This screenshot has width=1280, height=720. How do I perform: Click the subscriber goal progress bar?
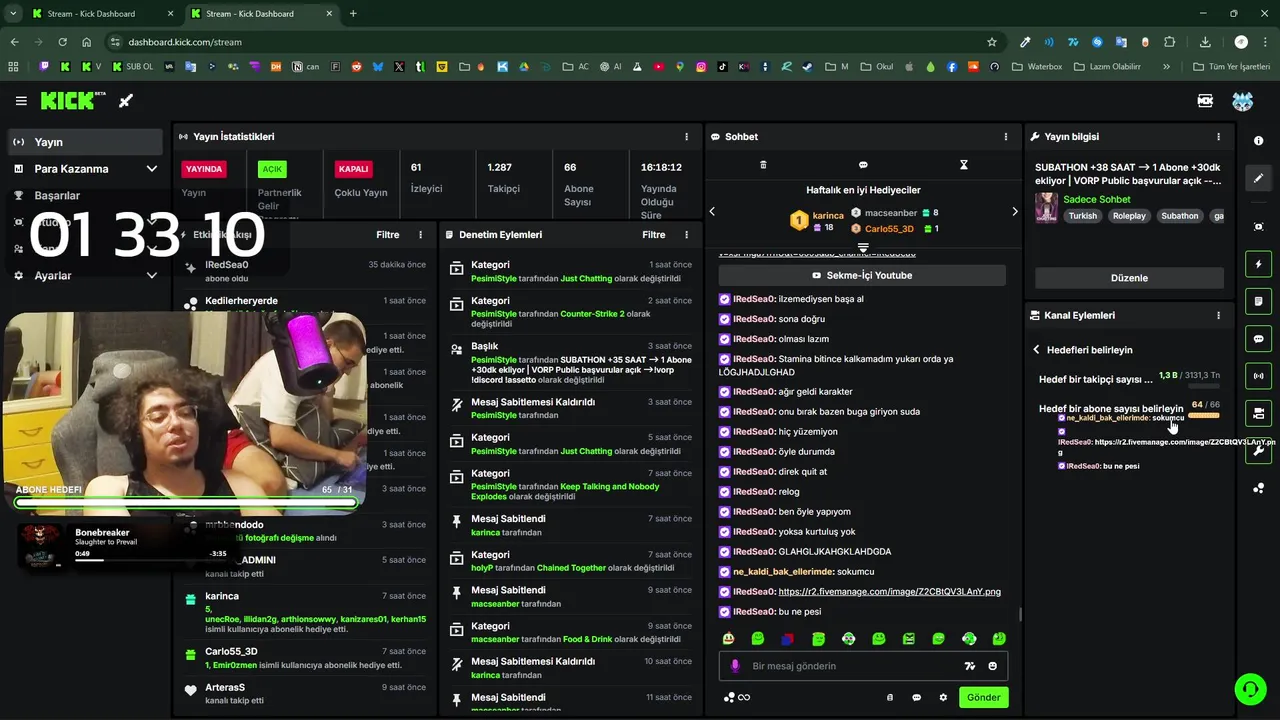pyautogui.click(x=1203, y=415)
